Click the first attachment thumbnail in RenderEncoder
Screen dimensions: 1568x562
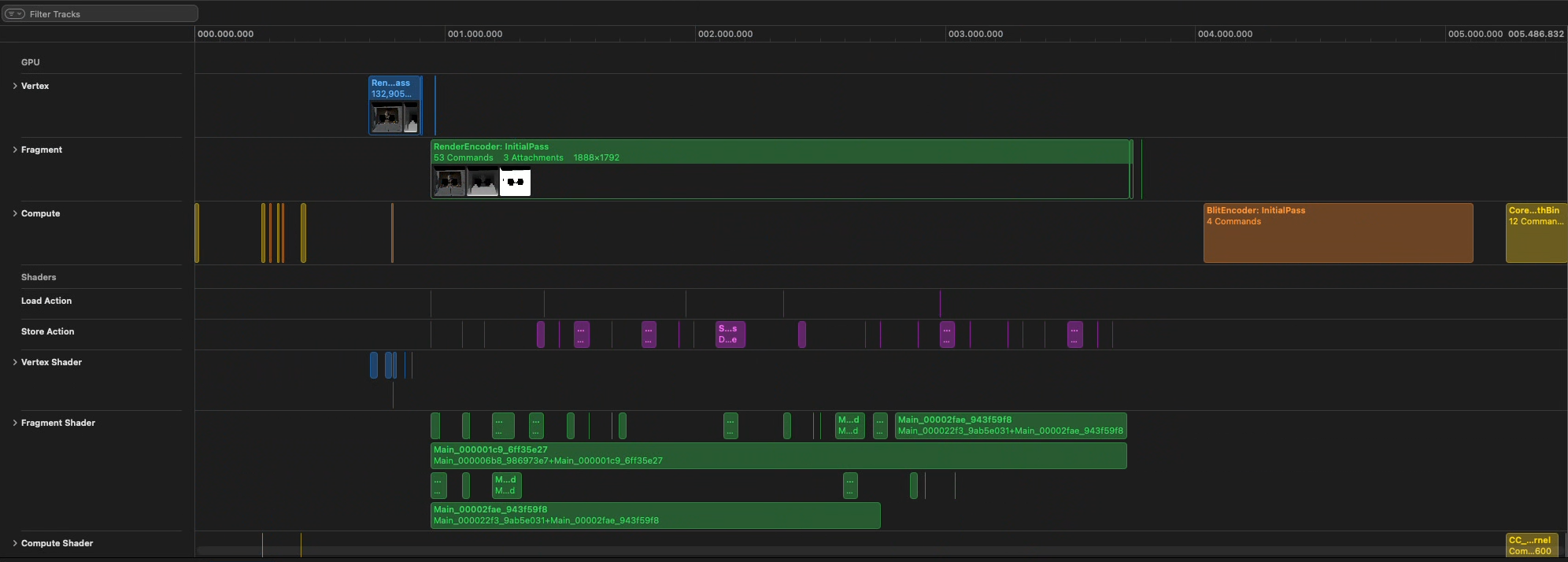(449, 183)
